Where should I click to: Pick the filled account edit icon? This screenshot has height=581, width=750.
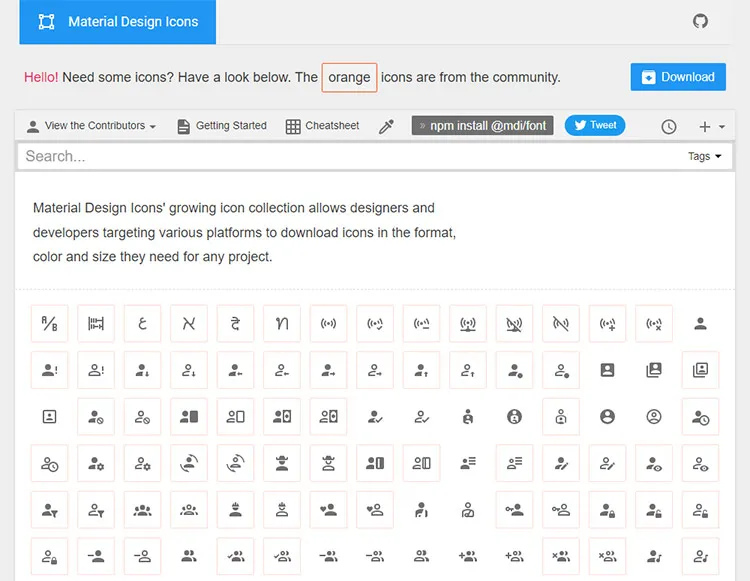point(561,463)
